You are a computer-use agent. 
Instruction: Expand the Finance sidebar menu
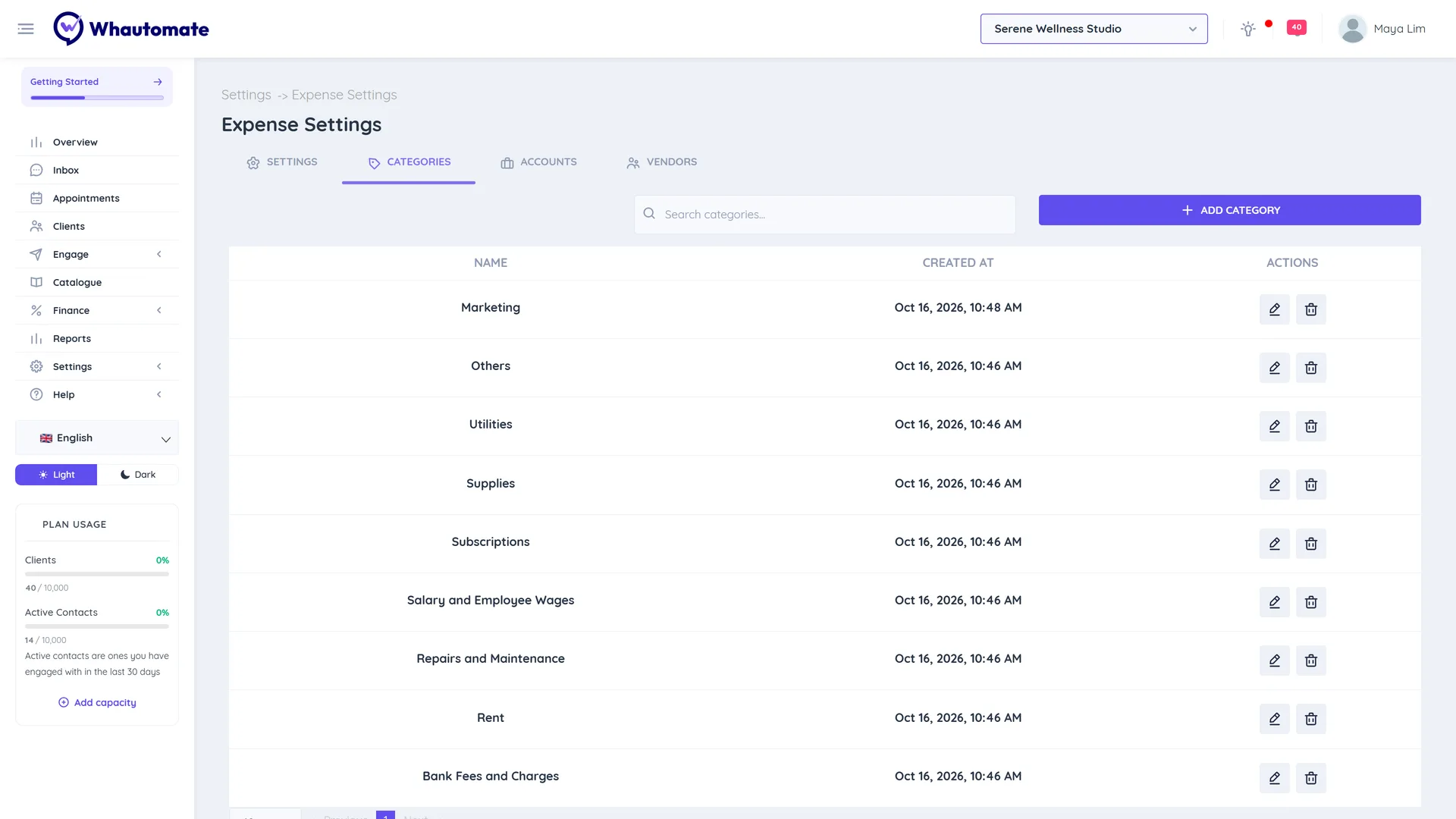[x=97, y=310]
